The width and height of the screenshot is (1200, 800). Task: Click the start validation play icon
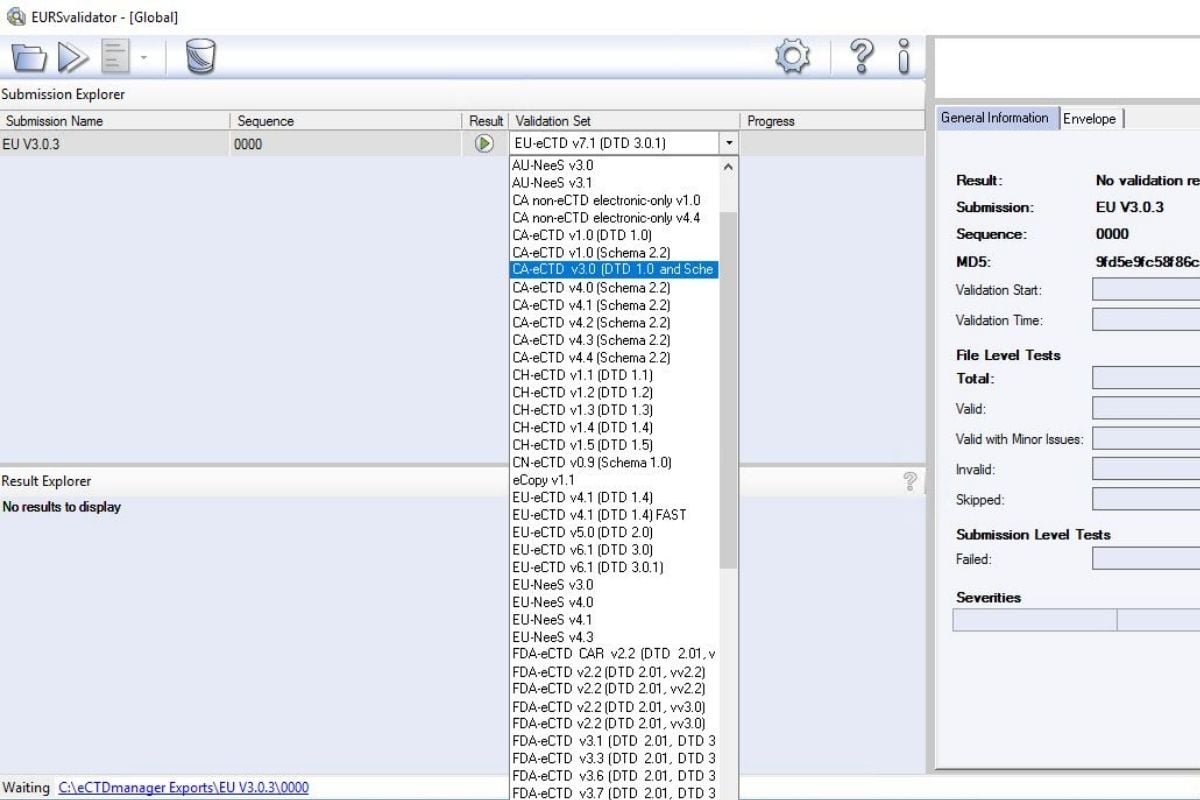(72, 58)
